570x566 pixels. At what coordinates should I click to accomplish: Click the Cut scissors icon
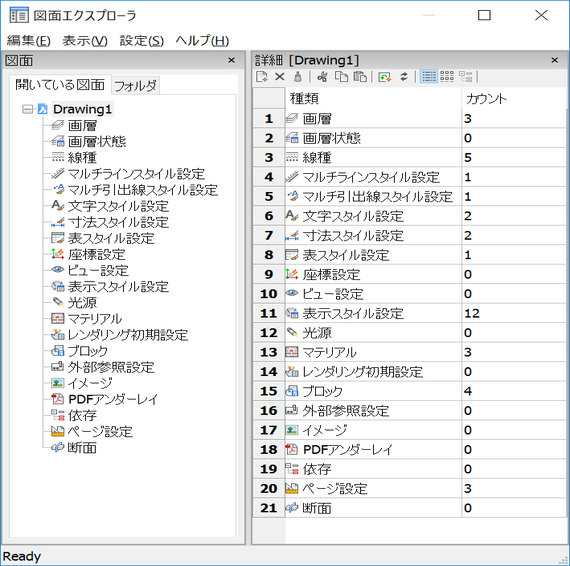[x=322, y=77]
